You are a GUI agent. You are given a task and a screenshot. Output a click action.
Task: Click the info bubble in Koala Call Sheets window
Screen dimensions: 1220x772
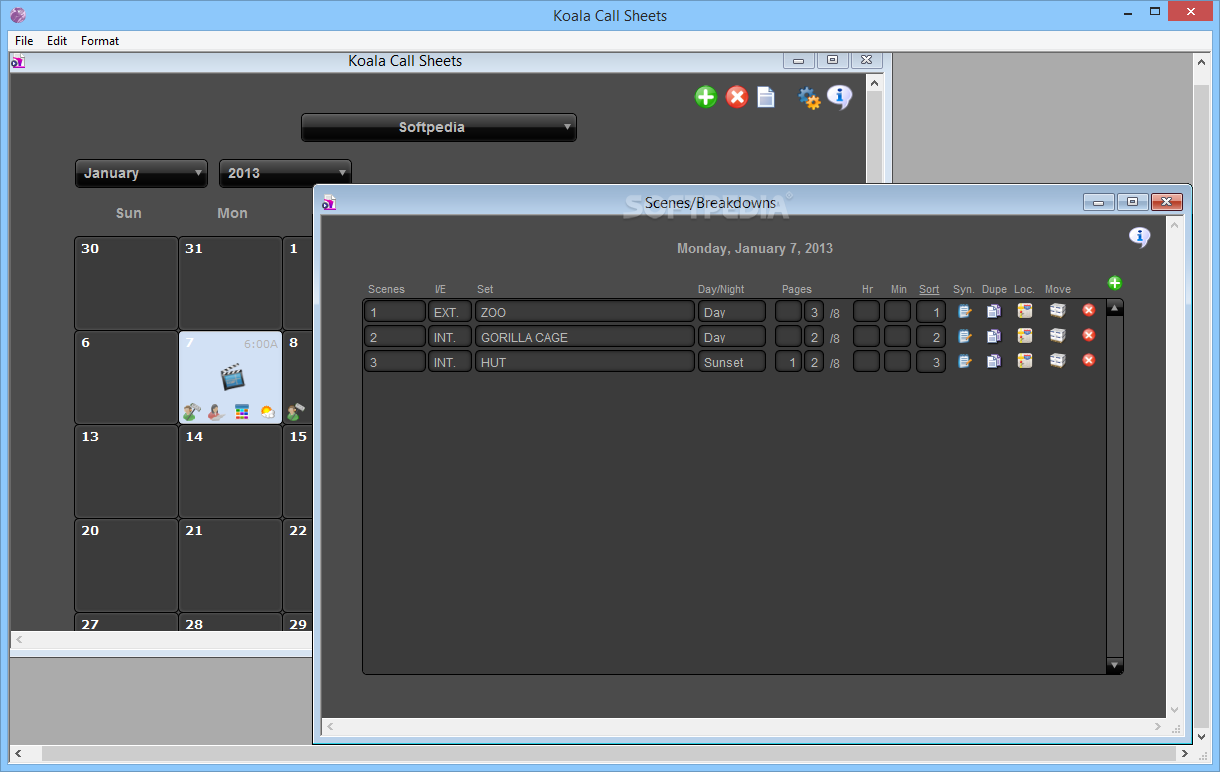pyautogui.click(x=840, y=97)
